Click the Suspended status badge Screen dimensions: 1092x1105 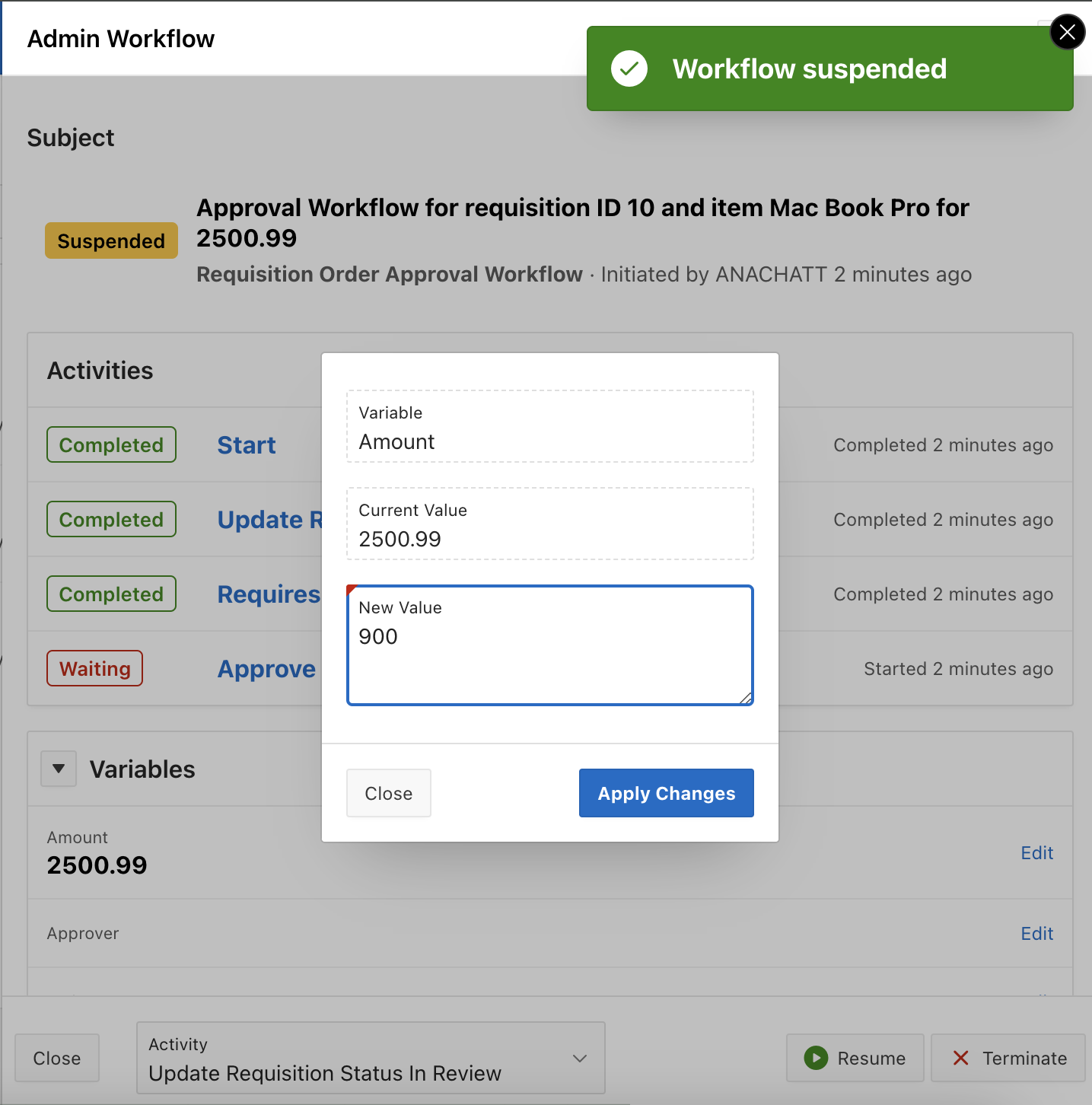(111, 241)
